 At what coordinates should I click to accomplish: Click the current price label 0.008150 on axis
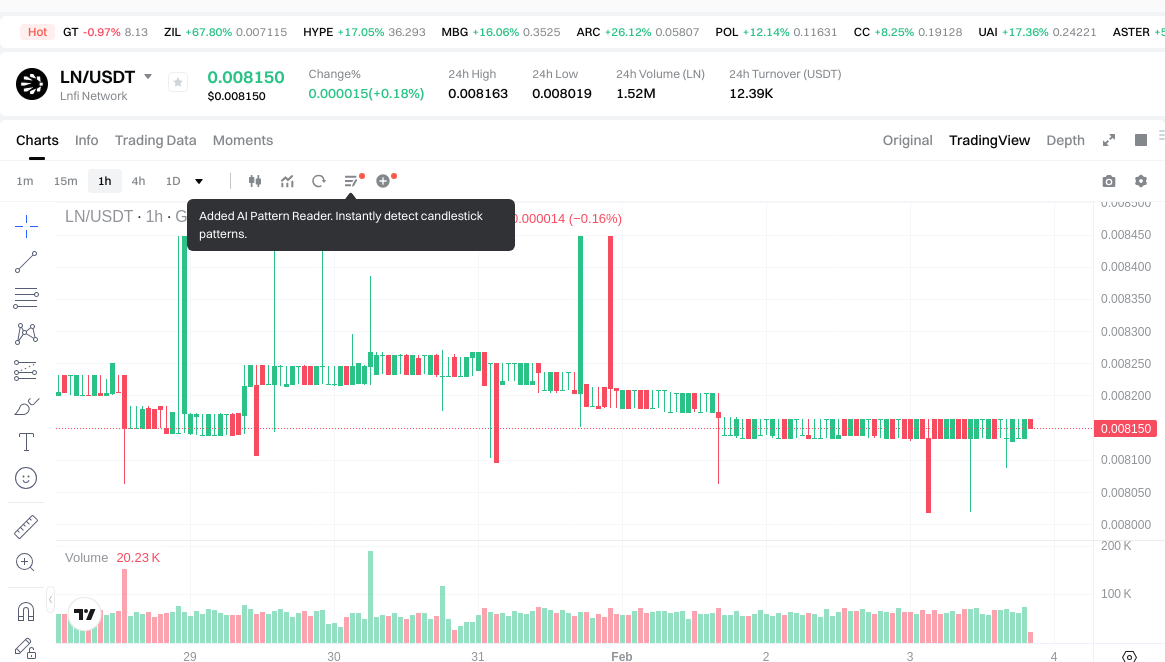(1126, 428)
